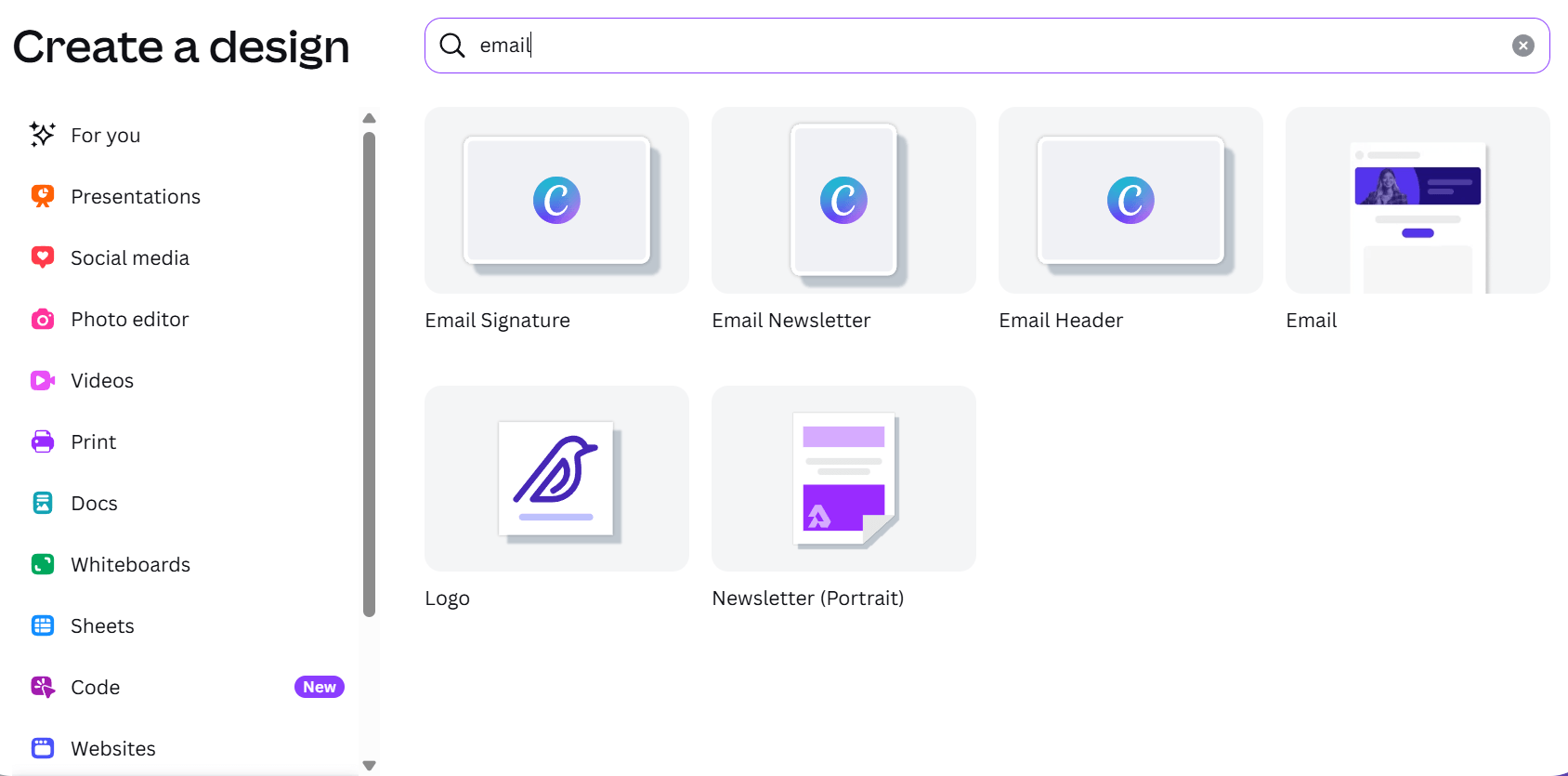Image resolution: width=1568 pixels, height=776 pixels.
Task: Open the Presentations category
Action: (136, 197)
